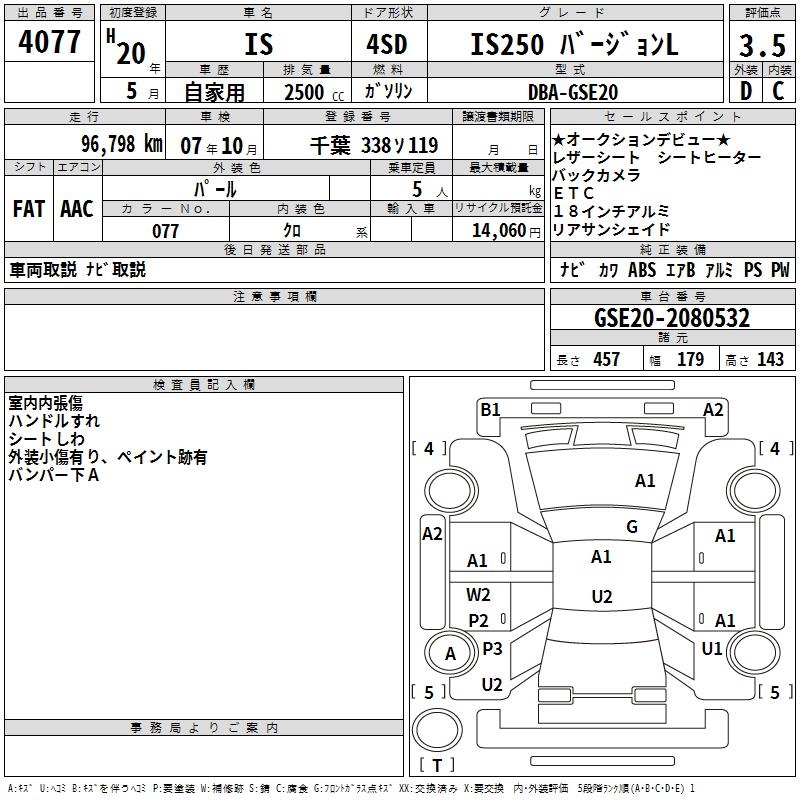Click the chassis number GSE20-2080532
The image size is (800, 800).
[x=671, y=319]
